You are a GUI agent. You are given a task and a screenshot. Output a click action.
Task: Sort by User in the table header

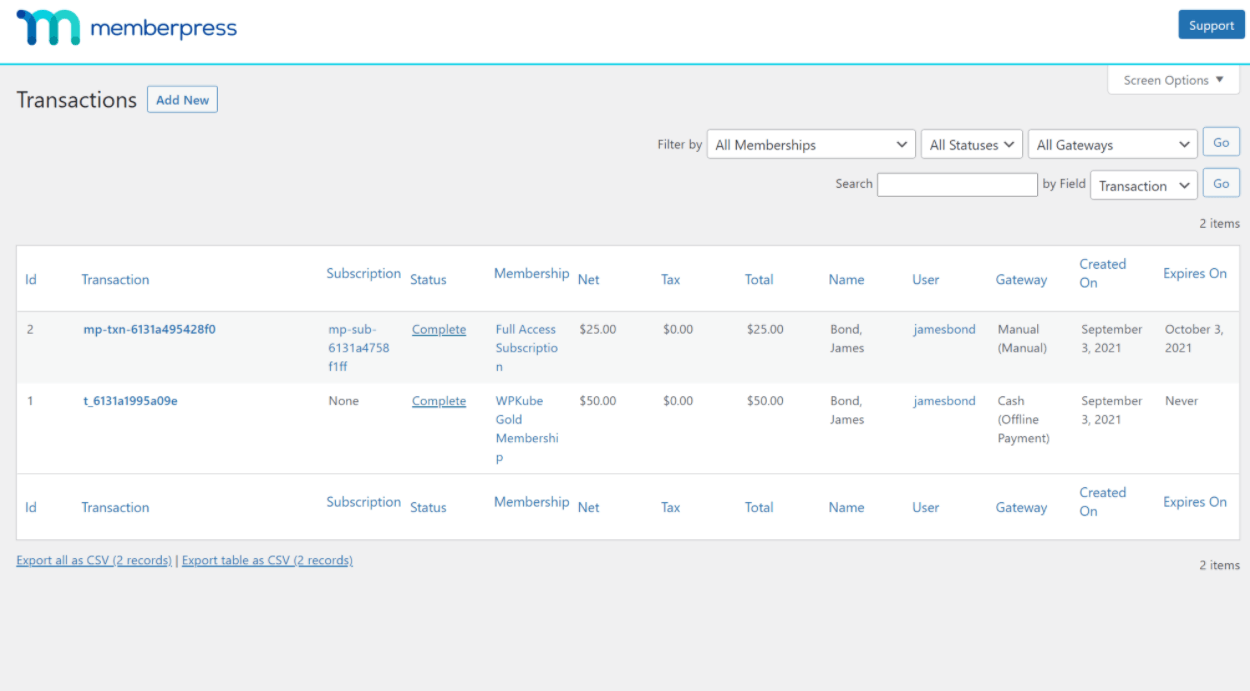click(x=925, y=280)
